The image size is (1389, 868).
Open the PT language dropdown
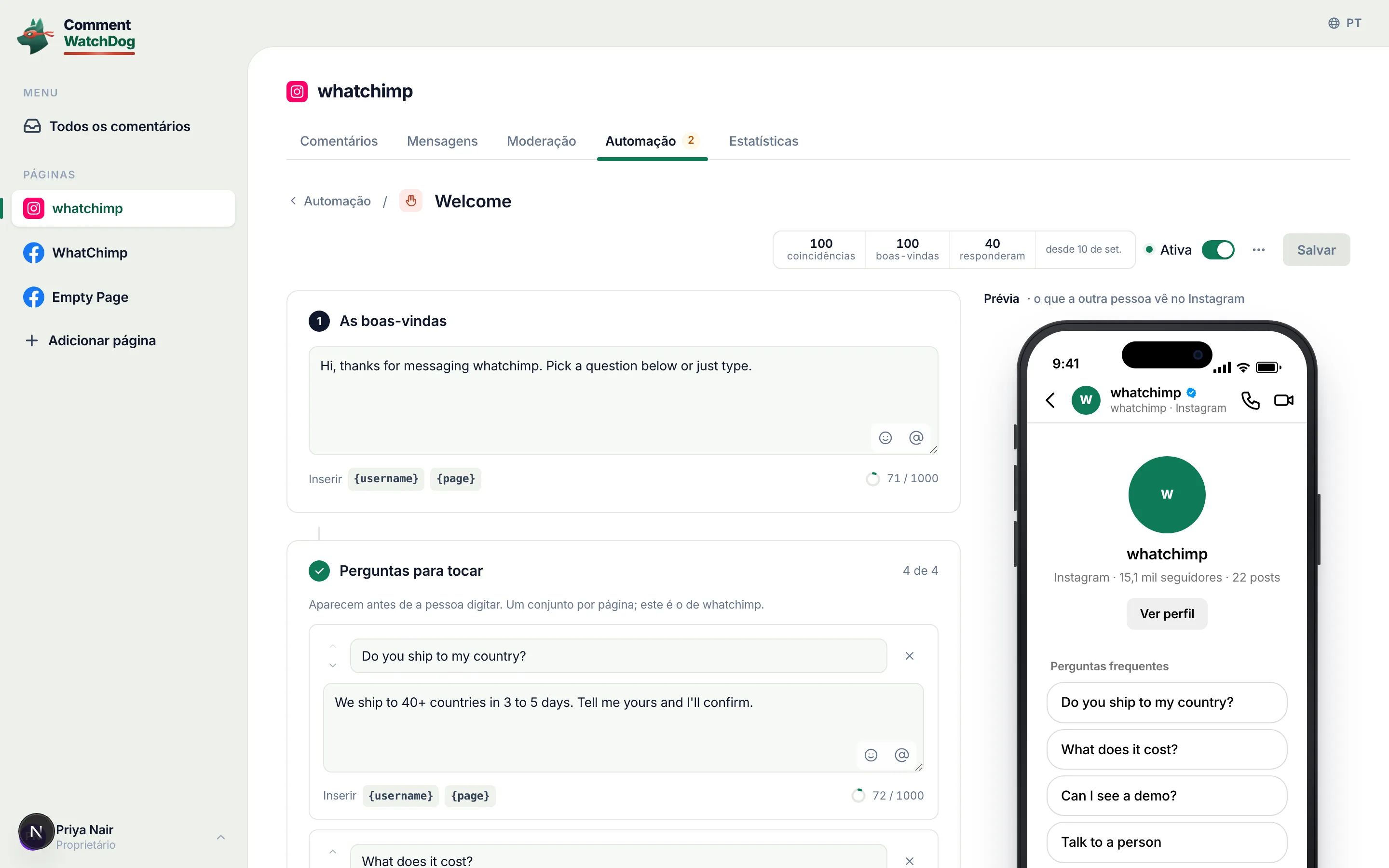click(1345, 23)
